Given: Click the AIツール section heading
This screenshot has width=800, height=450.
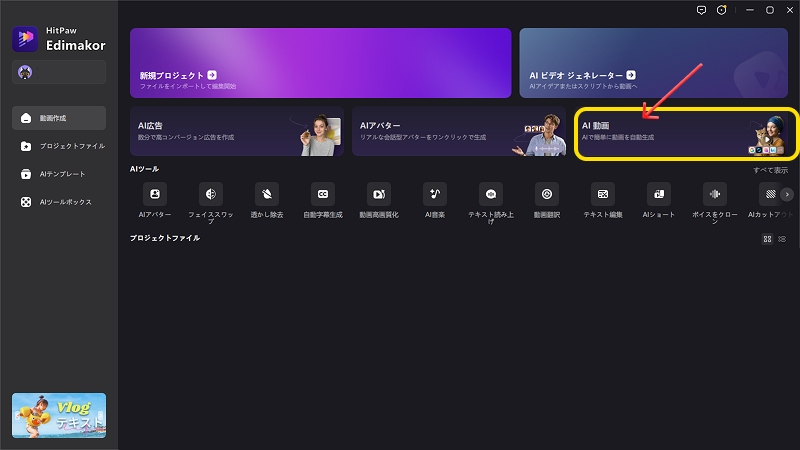Looking at the screenshot, I should pos(144,169).
